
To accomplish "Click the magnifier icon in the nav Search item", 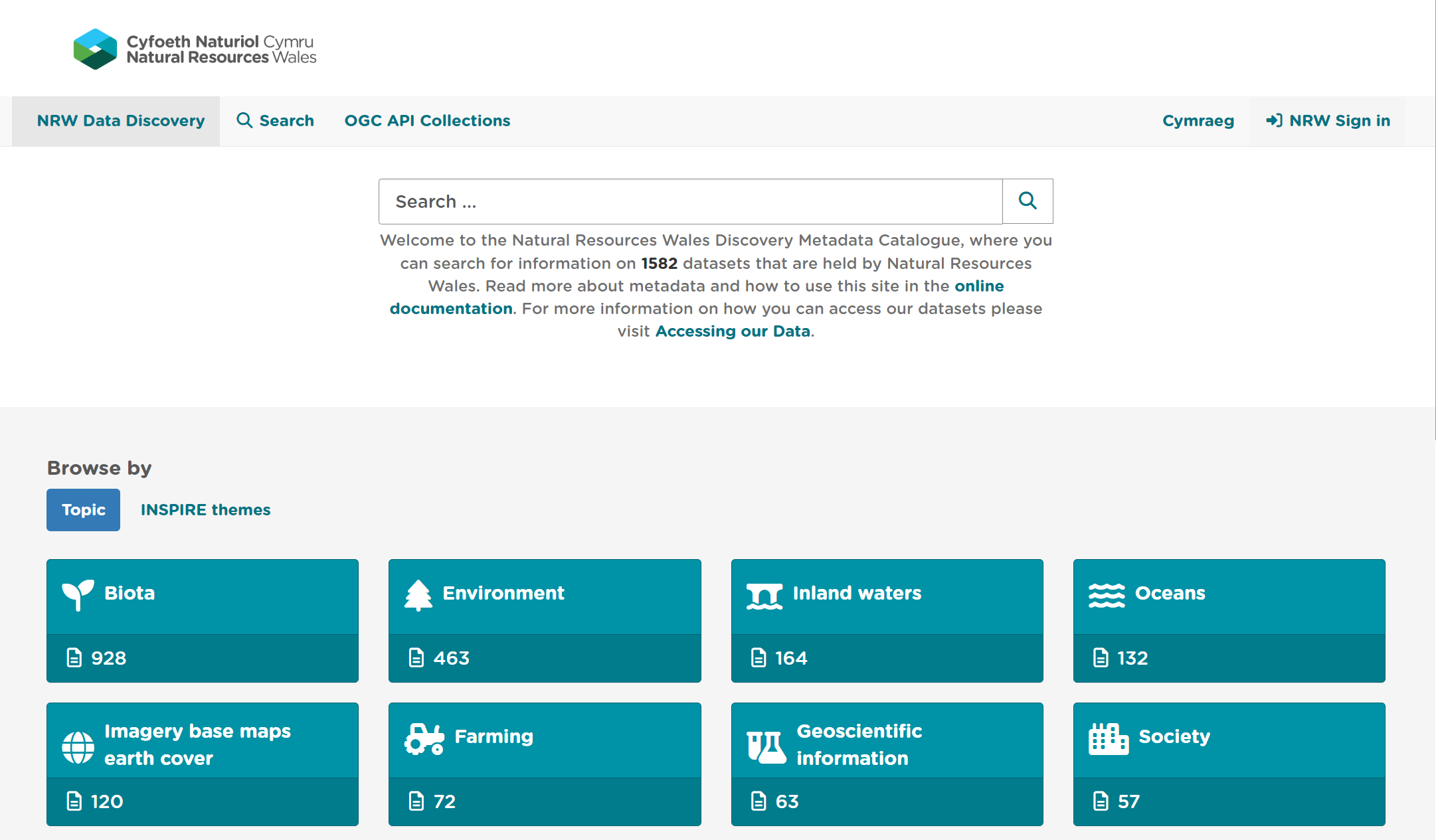I will (244, 120).
